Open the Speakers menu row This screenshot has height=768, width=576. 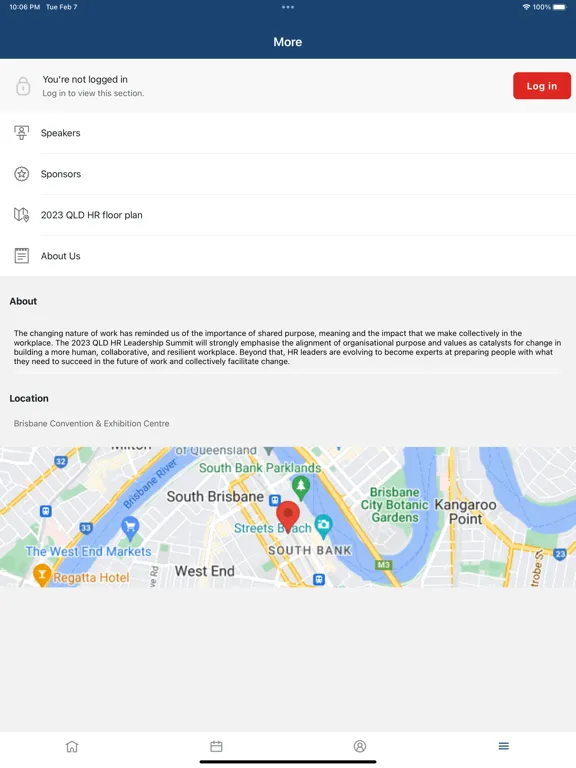288,133
